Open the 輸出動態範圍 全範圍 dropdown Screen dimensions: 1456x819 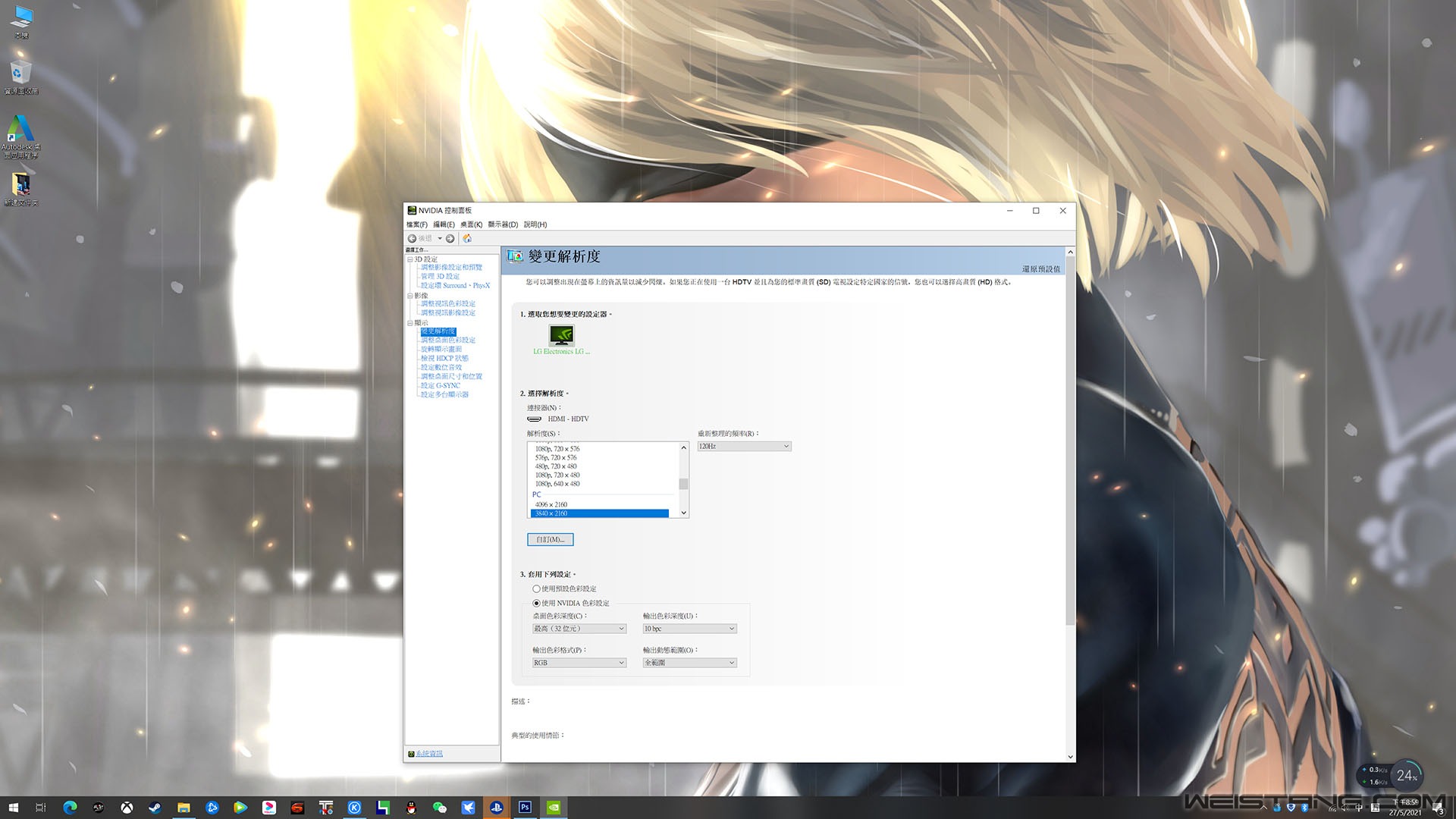690,663
